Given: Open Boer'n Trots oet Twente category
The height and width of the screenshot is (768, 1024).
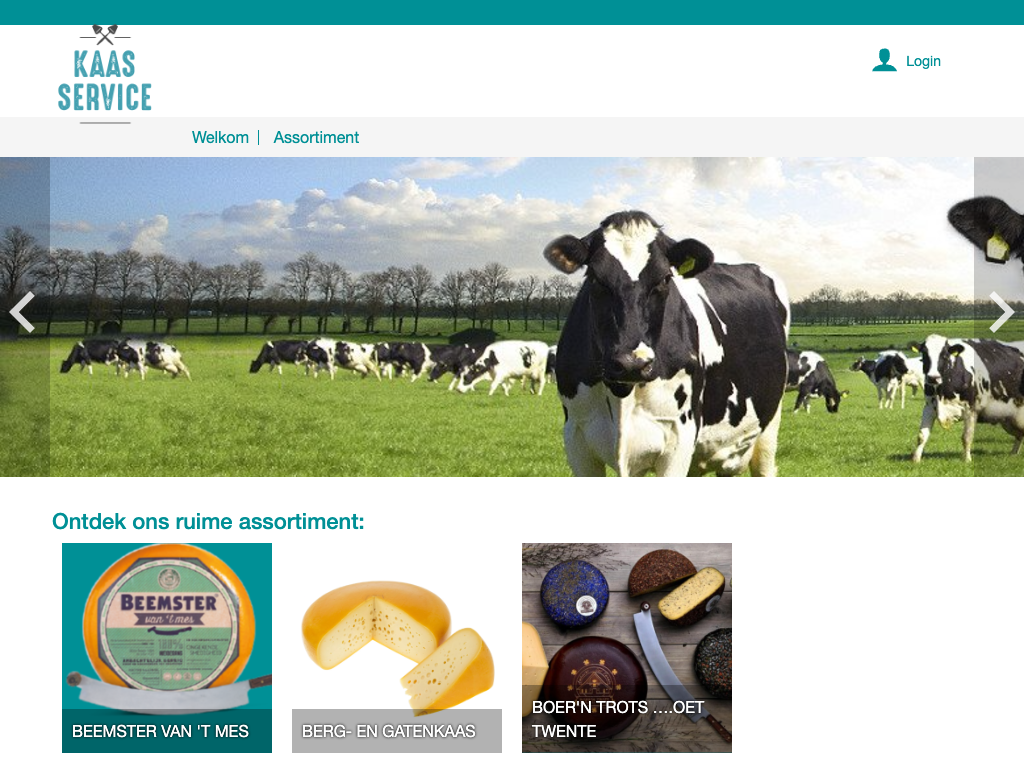Looking at the screenshot, I should coord(627,648).
